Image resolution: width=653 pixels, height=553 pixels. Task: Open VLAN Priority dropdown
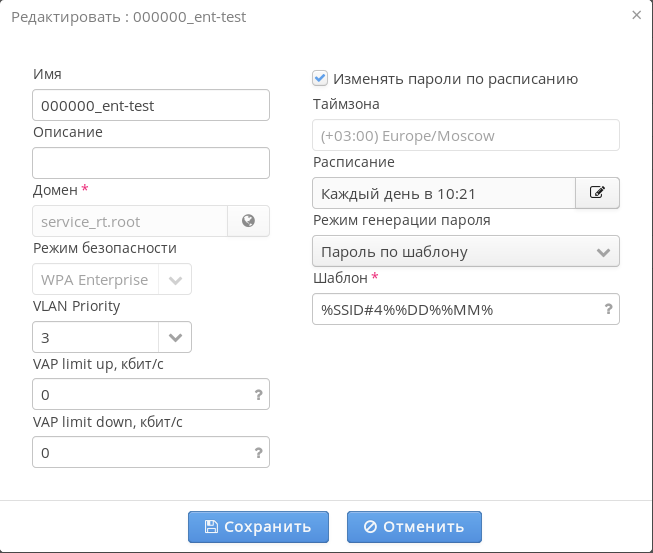click(x=175, y=338)
